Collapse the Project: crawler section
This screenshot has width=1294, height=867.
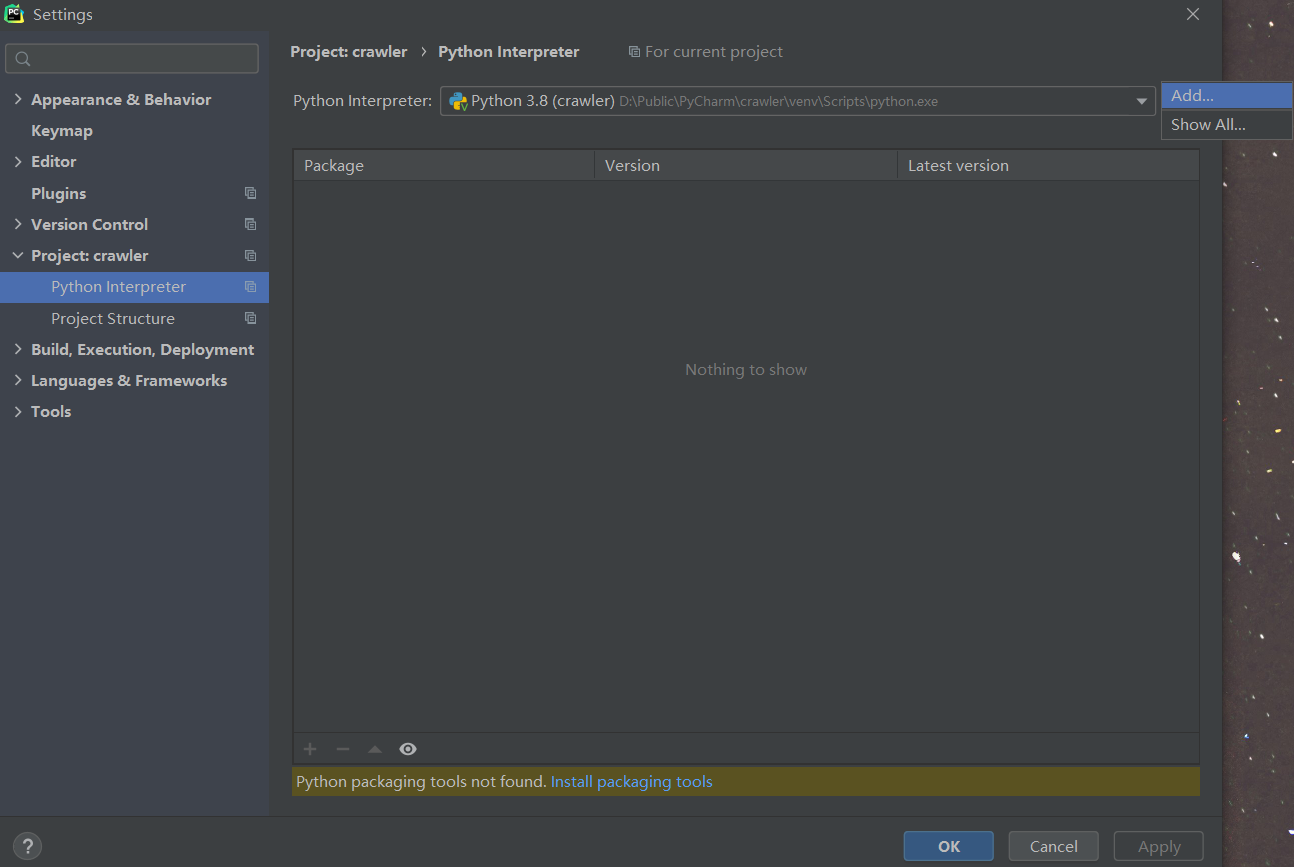18,255
